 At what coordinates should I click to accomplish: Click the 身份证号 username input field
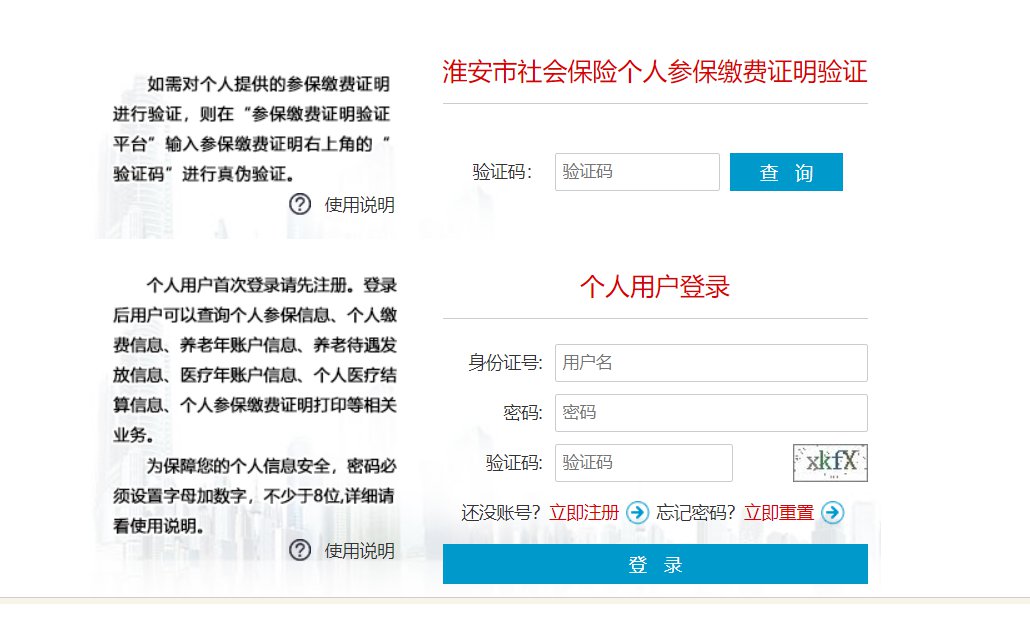coord(711,362)
